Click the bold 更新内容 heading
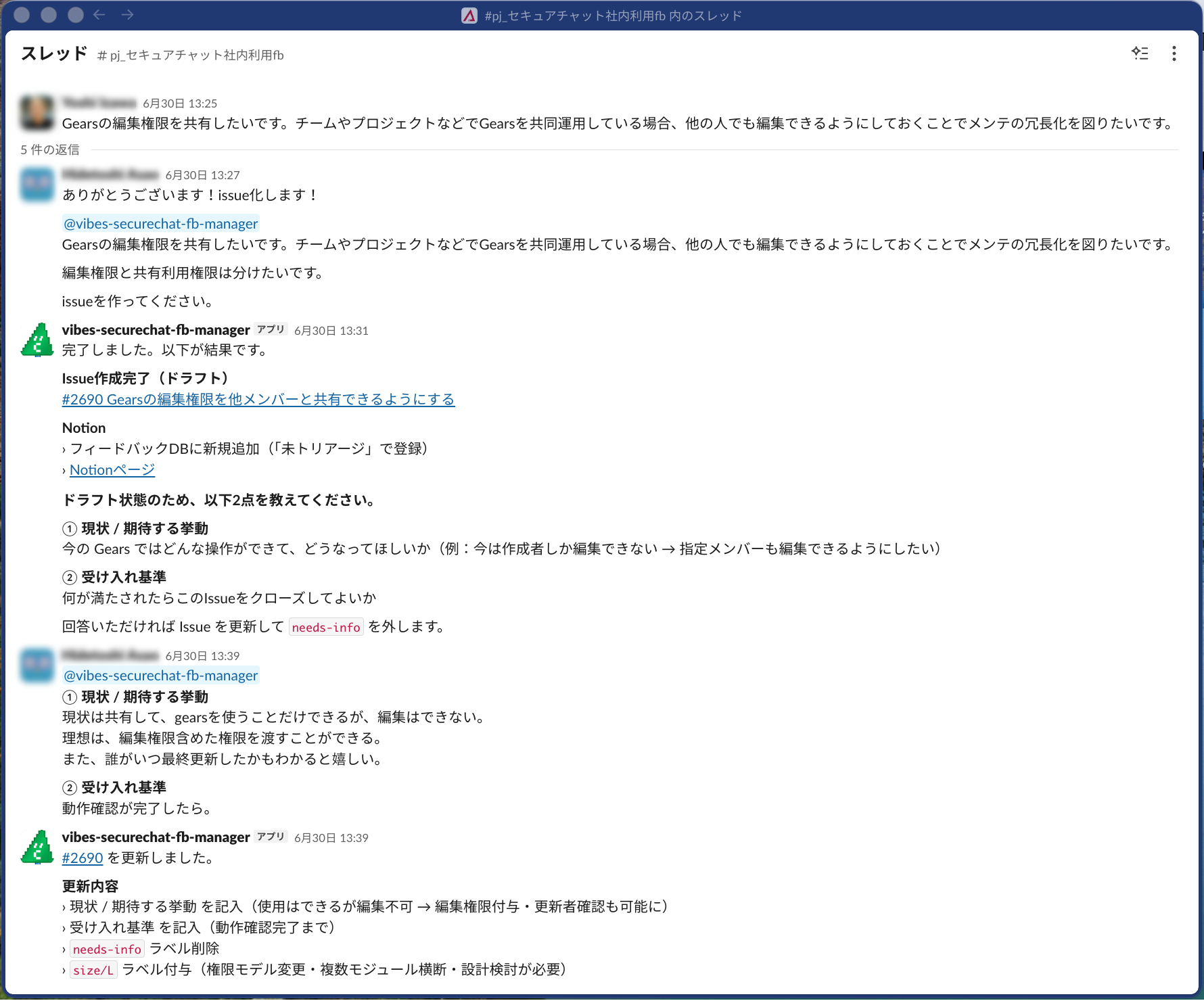 [x=91, y=887]
